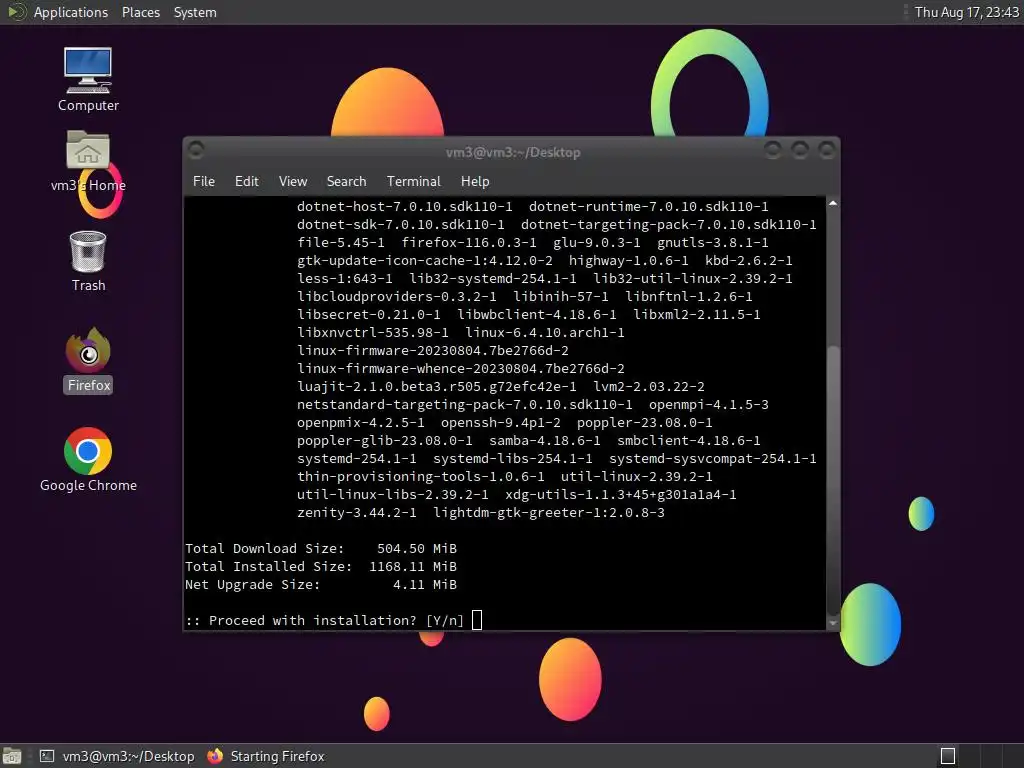Viewport: 1024px width, 768px height.
Task: Click the terminal window menu button at title bar left
Action: pyautogui.click(x=196, y=150)
